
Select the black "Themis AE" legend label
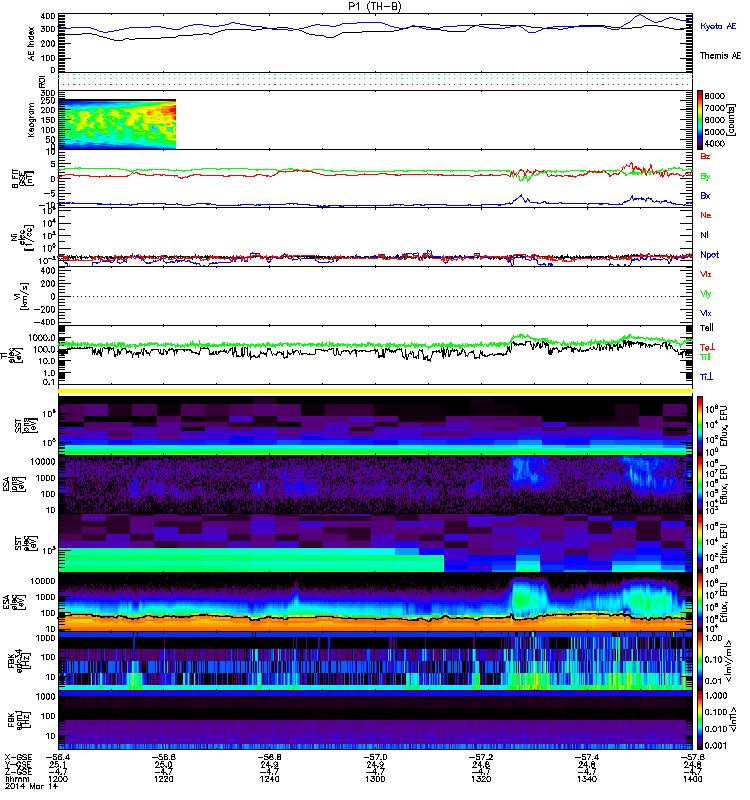click(x=720, y=56)
